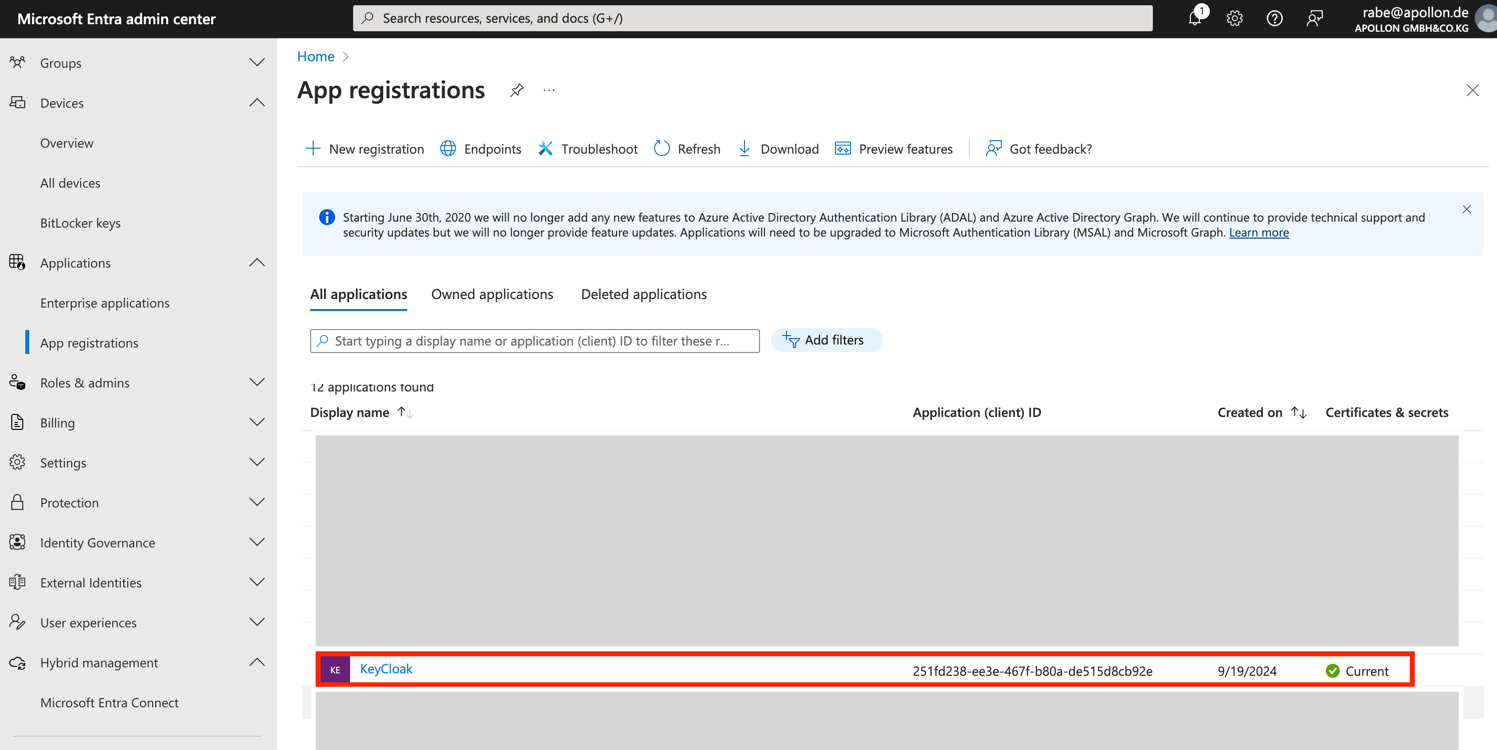
Task: Open the account avatar menu
Action: point(1487,19)
